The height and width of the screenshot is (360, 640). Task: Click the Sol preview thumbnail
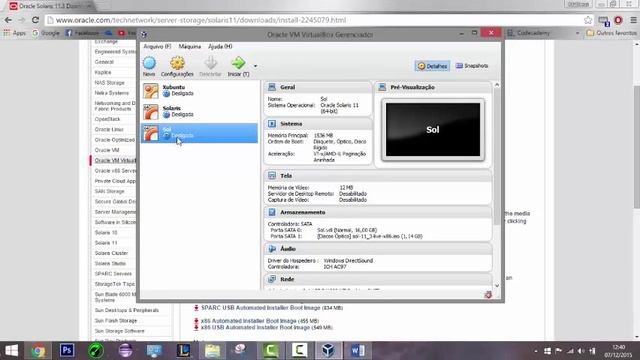433,129
